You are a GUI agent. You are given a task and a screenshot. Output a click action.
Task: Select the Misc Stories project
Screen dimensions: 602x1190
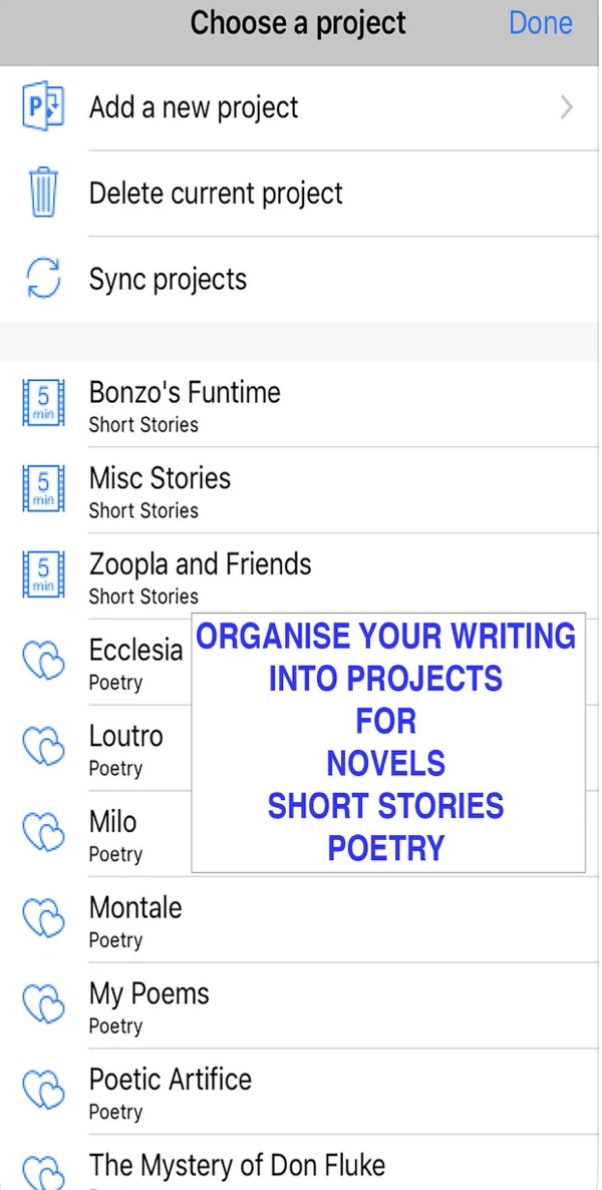click(x=160, y=491)
